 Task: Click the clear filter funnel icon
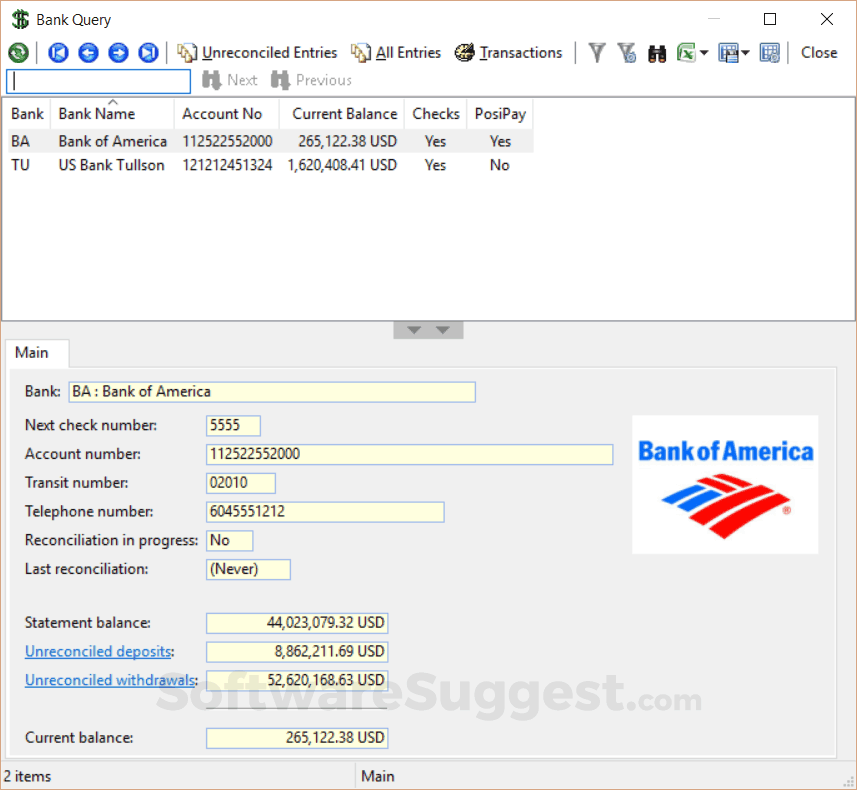coord(627,53)
